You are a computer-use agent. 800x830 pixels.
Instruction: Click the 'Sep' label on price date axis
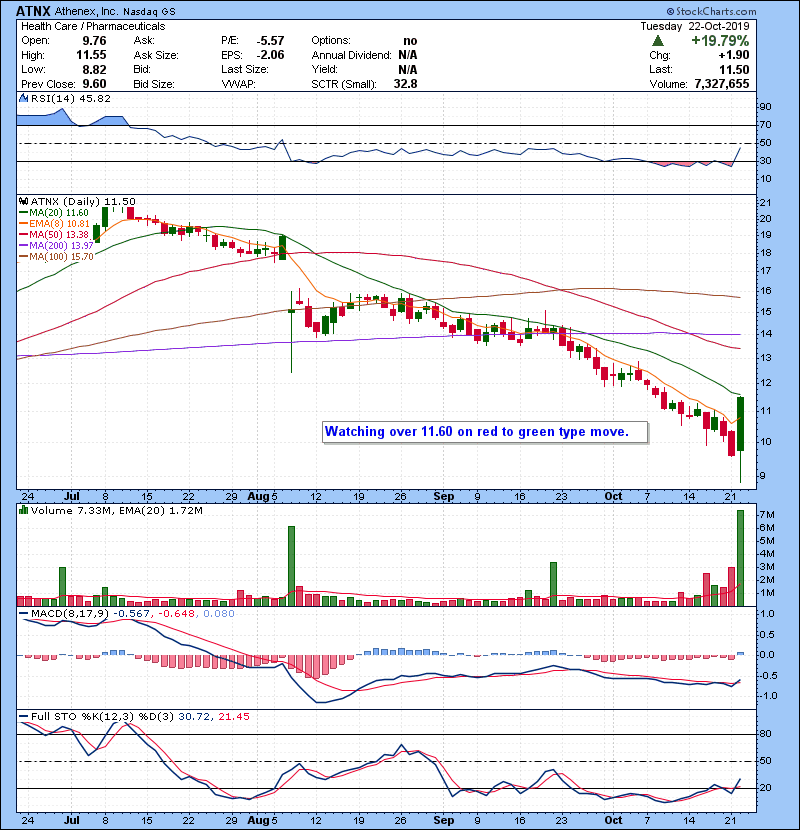coord(444,497)
